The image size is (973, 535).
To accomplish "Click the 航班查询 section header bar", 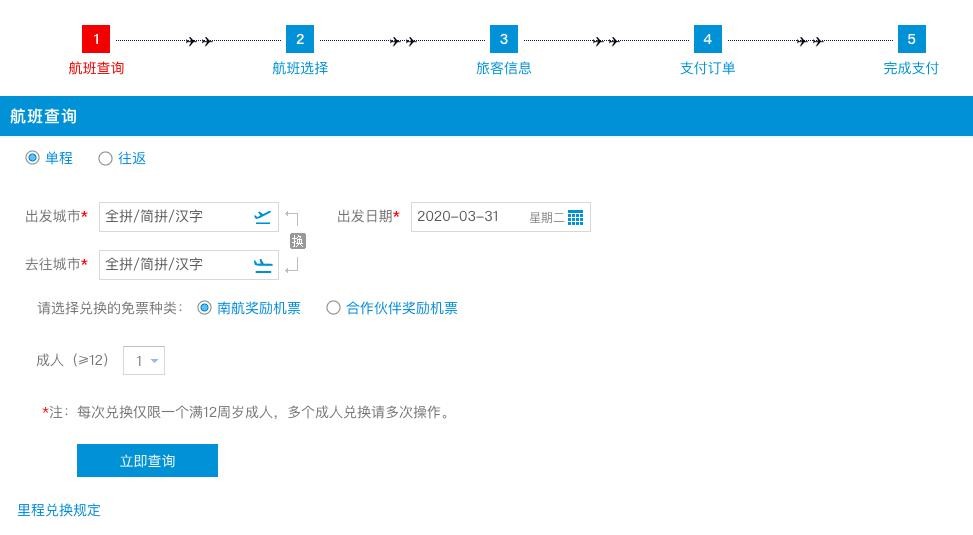I will (x=486, y=116).
